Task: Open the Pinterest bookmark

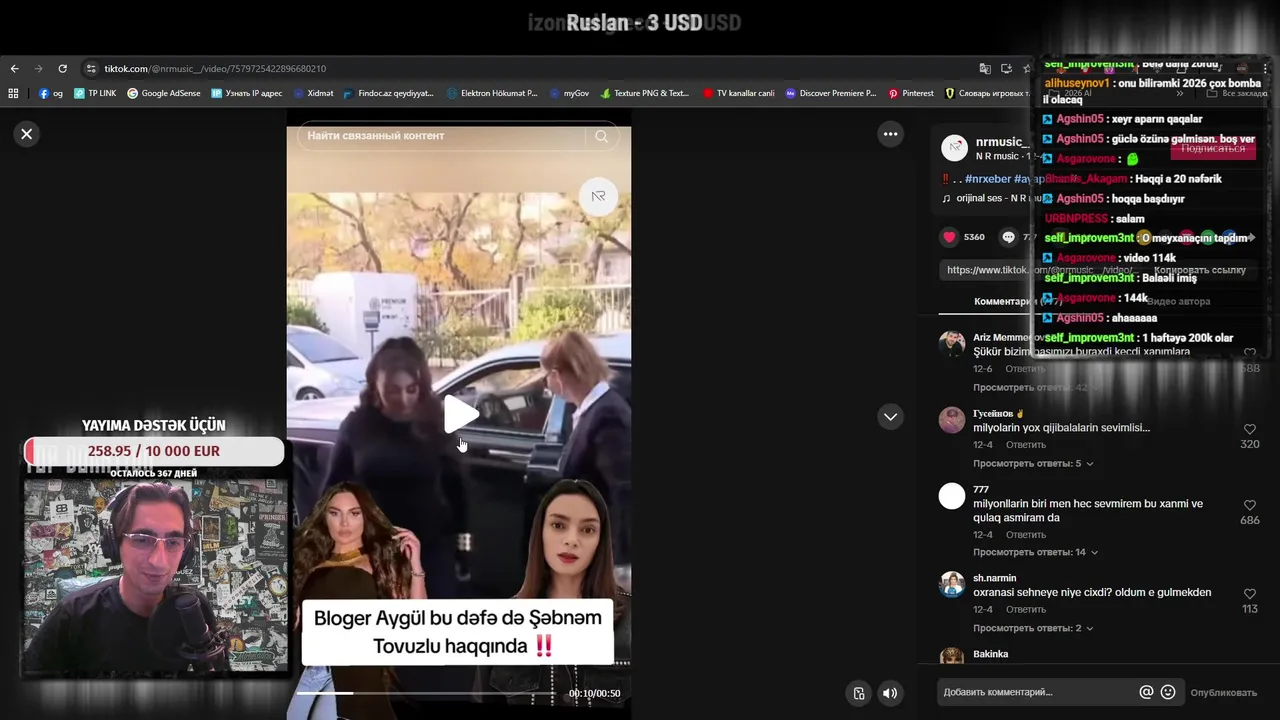Action: tap(911, 93)
